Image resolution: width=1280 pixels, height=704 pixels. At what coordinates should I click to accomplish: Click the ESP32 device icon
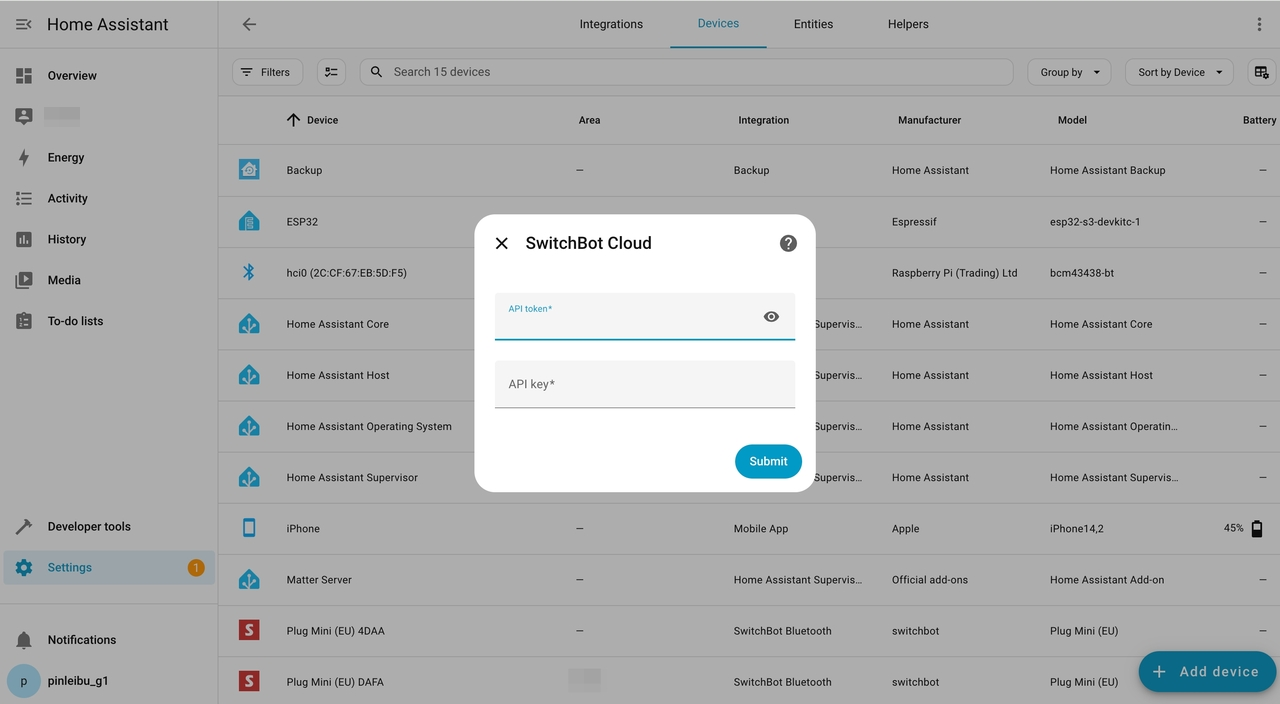(x=249, y=221)
